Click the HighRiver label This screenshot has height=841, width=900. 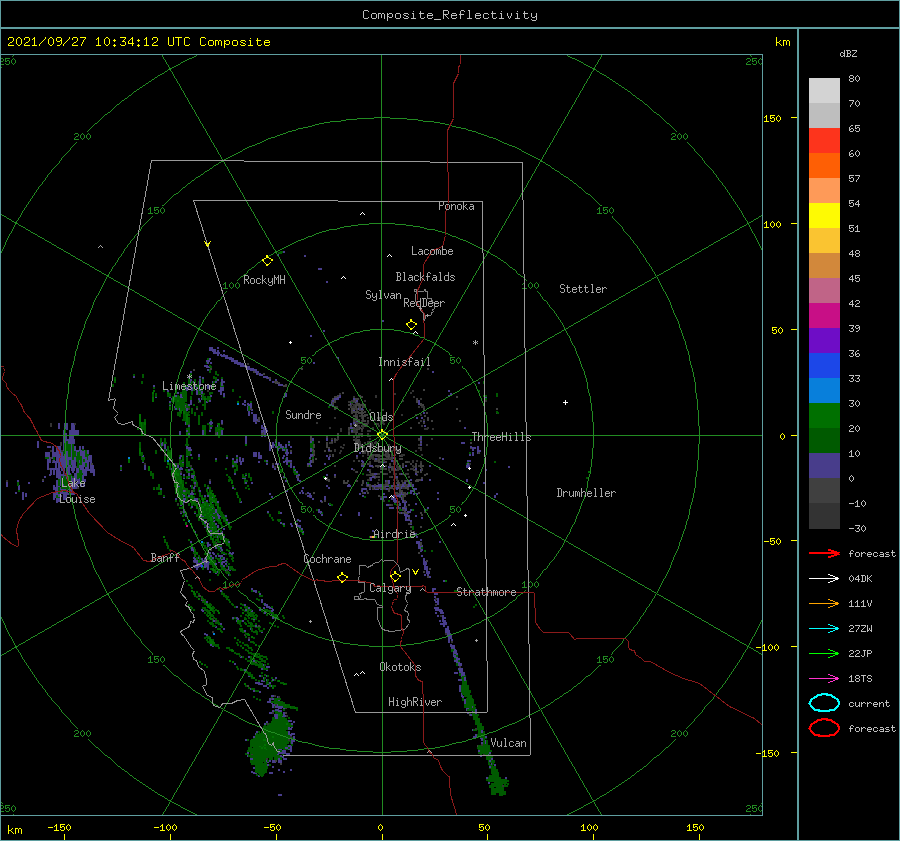click(415, 702)
